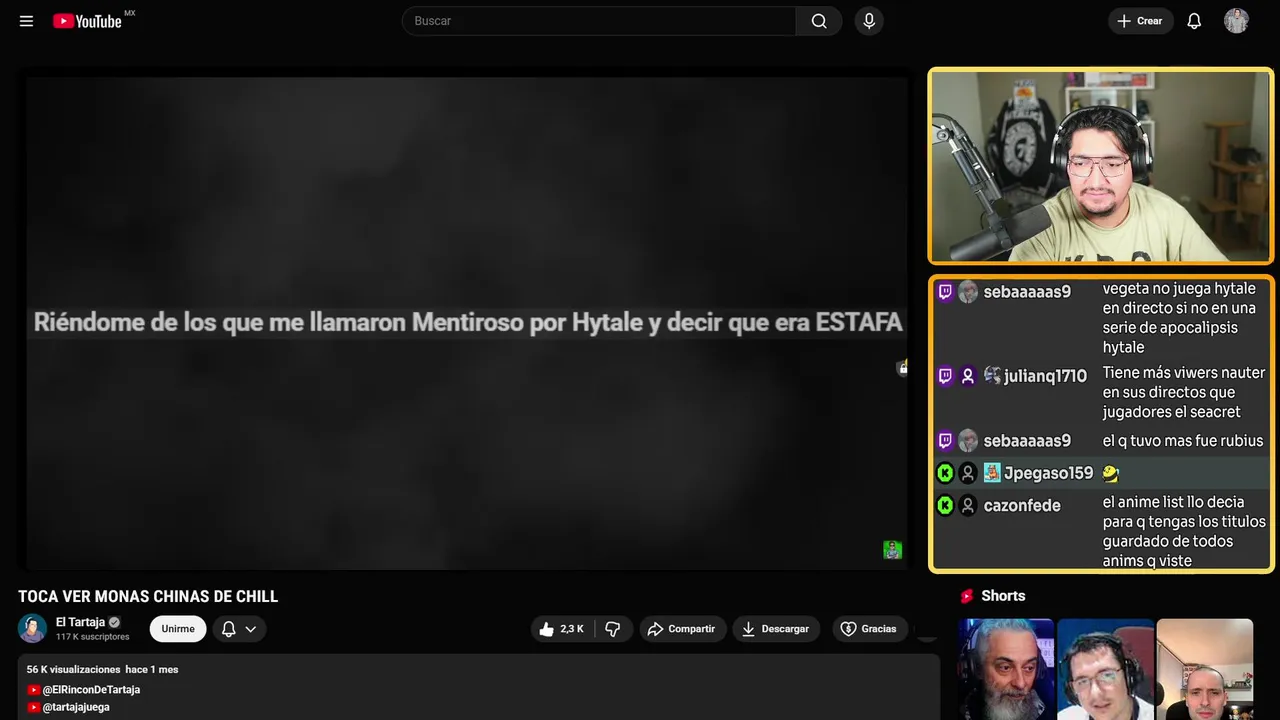This screenshot has width=1280, height=720.
Task: Click the Compartir share button
Action: pyautogui.click(x=682, y=629)
